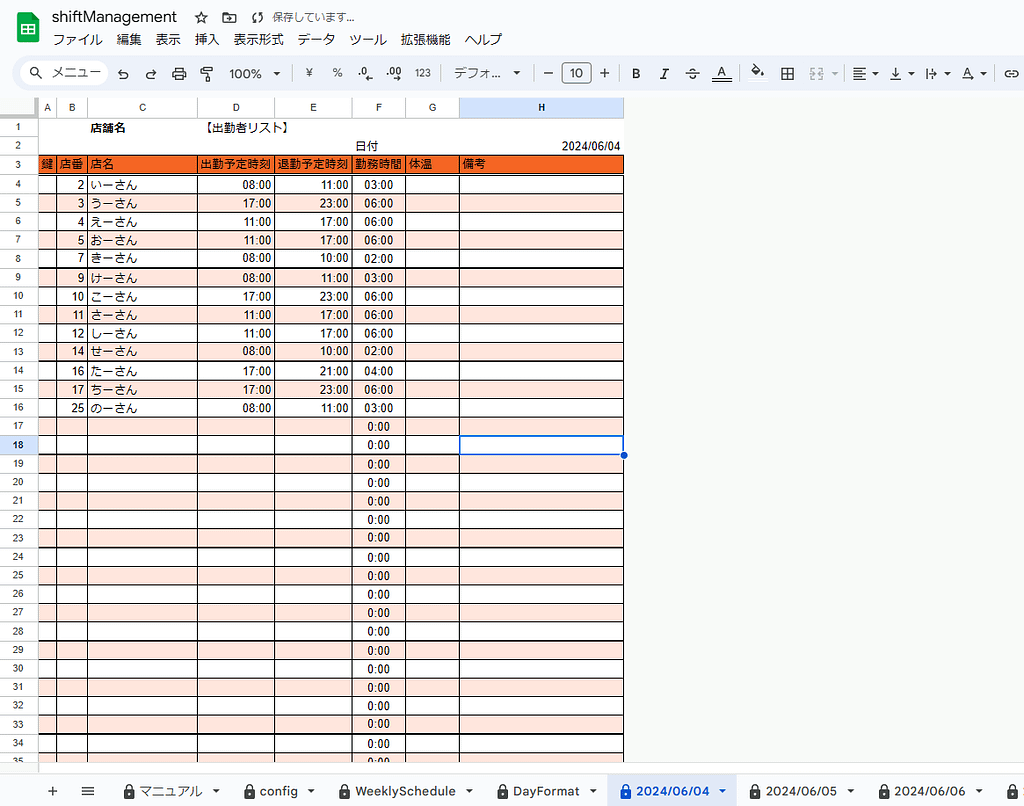Click the font size input box
Viewport: 1024px width, 806px height.
coord(576,73)
